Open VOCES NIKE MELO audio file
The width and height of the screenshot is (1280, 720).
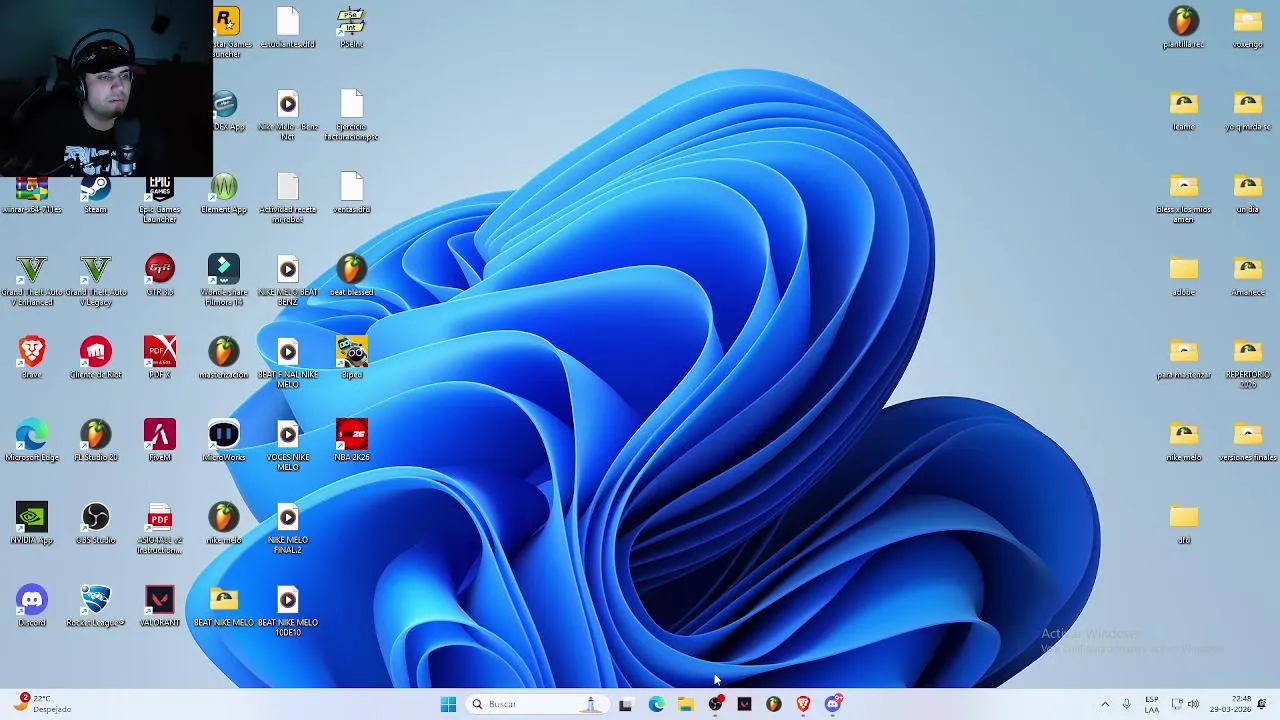288,445
